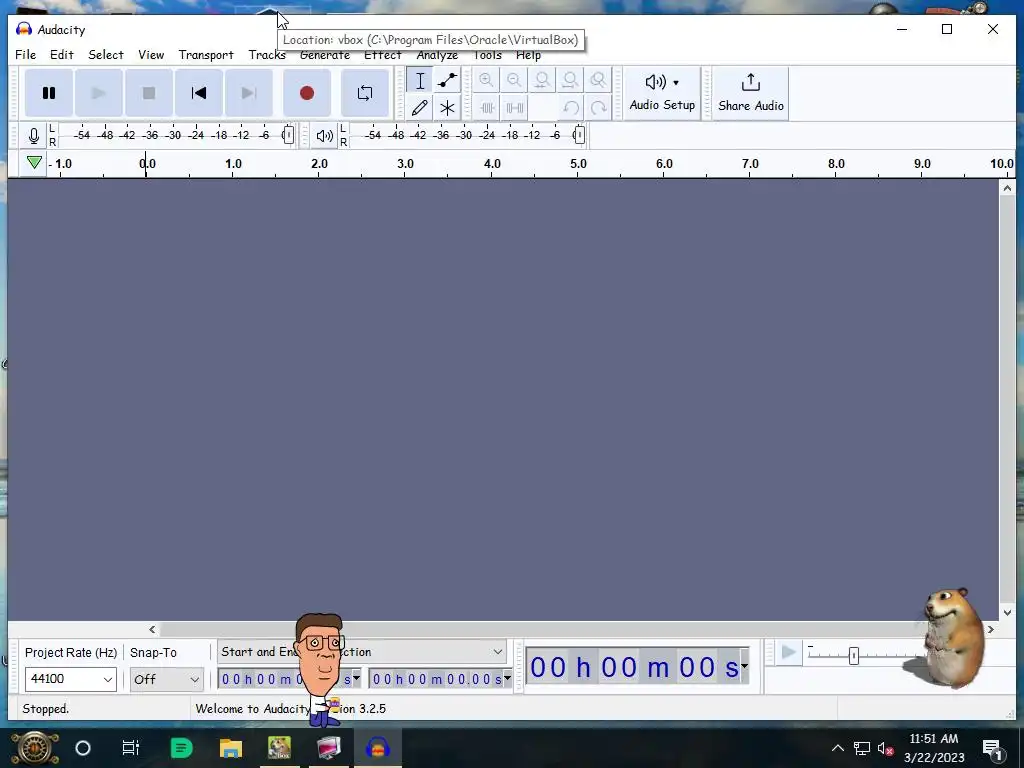The width and height of the screenshot is (1024, 768).
Task: Open Start and End of Selection dropdown
Action: [362, 652]
